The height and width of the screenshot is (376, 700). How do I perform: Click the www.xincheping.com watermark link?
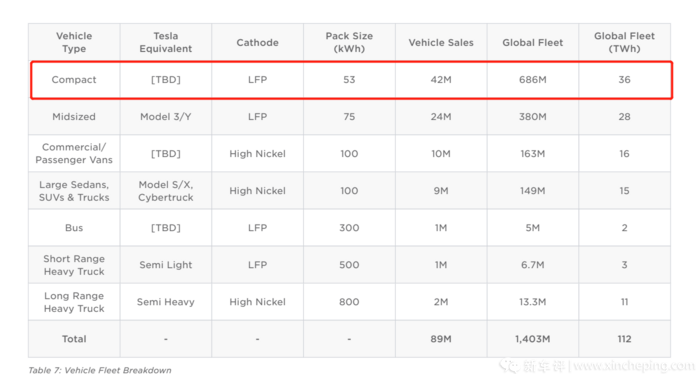(x=634, y=367)
